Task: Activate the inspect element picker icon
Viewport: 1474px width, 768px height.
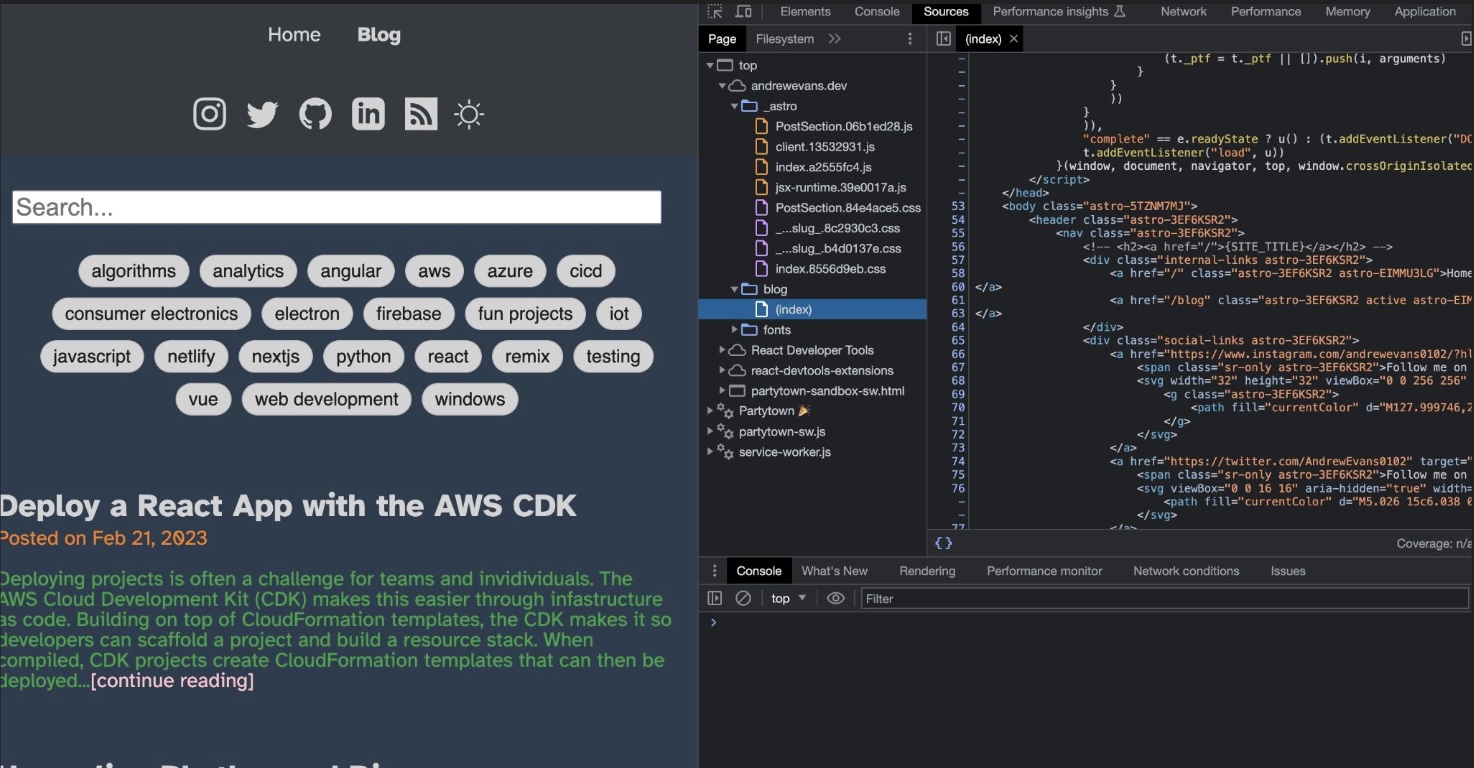Action: 715,12
